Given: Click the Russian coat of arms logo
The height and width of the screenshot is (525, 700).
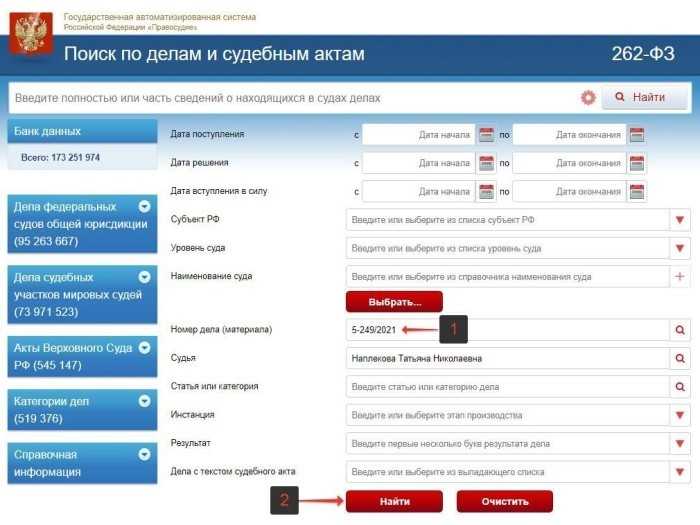Looking at the screenshot, I should (x=31, y=34).
